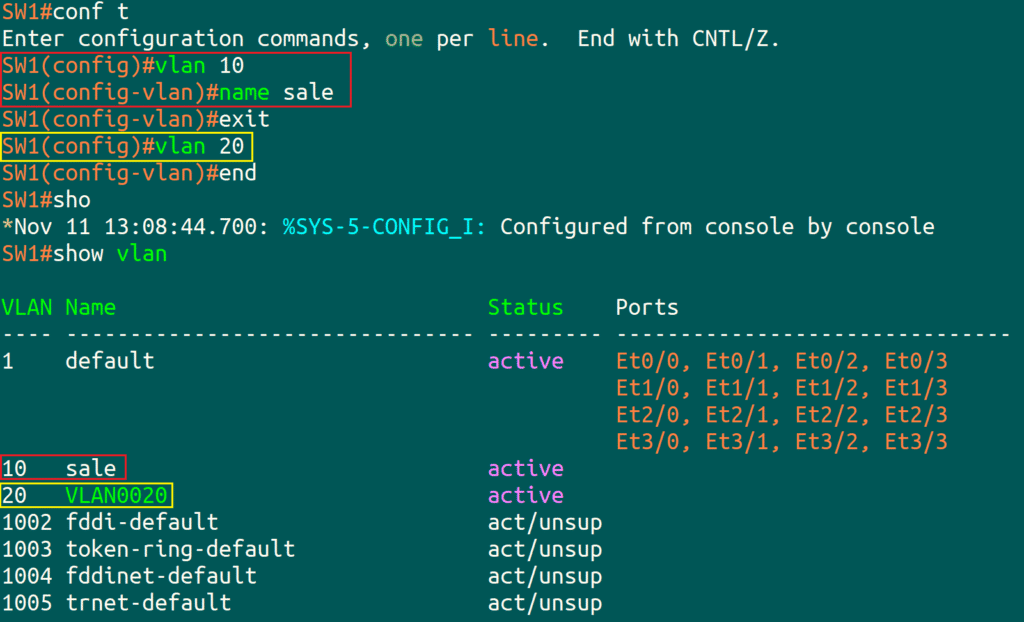Click the "CNTL/Z" text in the prompt hint
Viewport: 1024px width, 622px height.
737,40
